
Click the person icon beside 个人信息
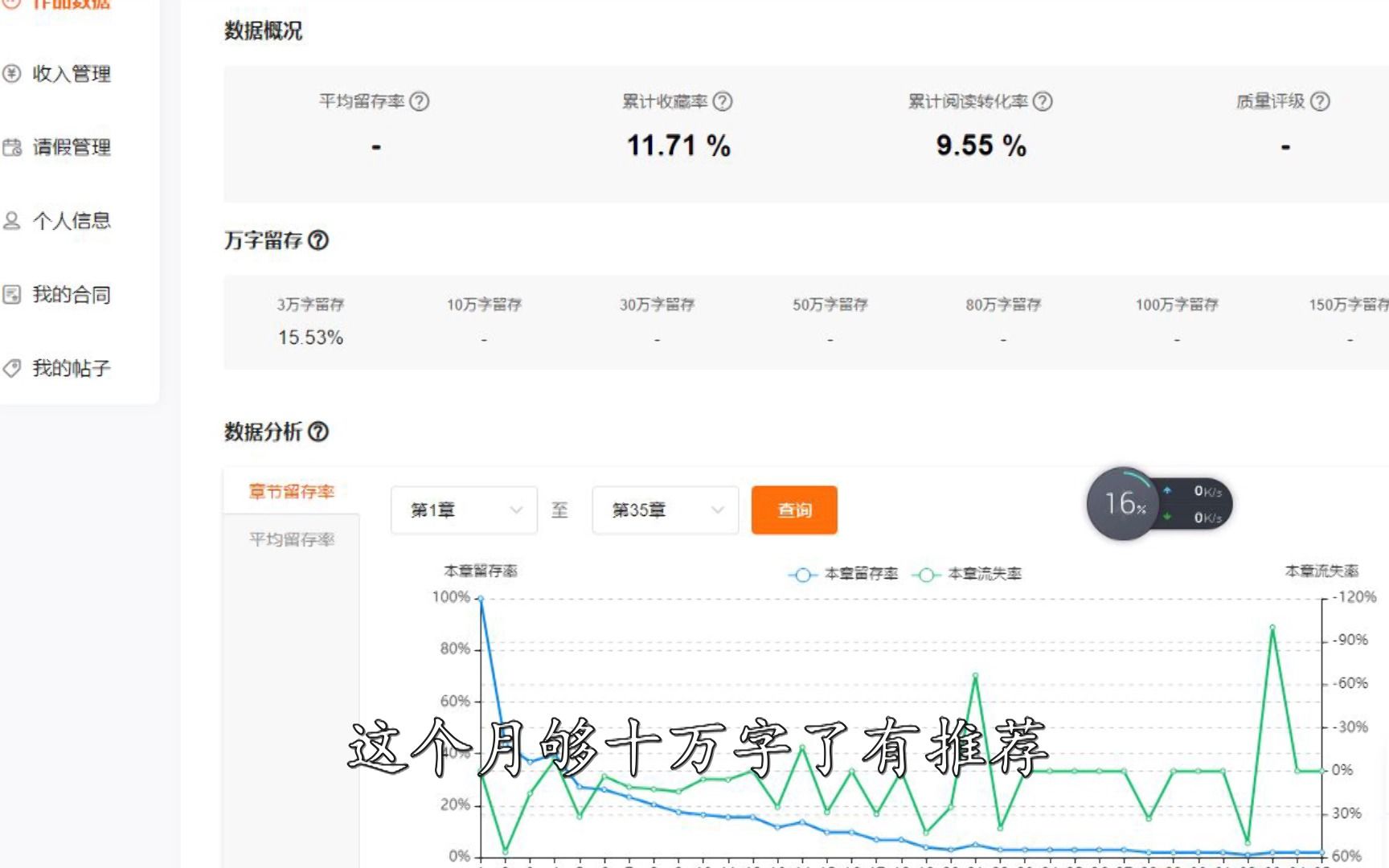tap(11, 221)
